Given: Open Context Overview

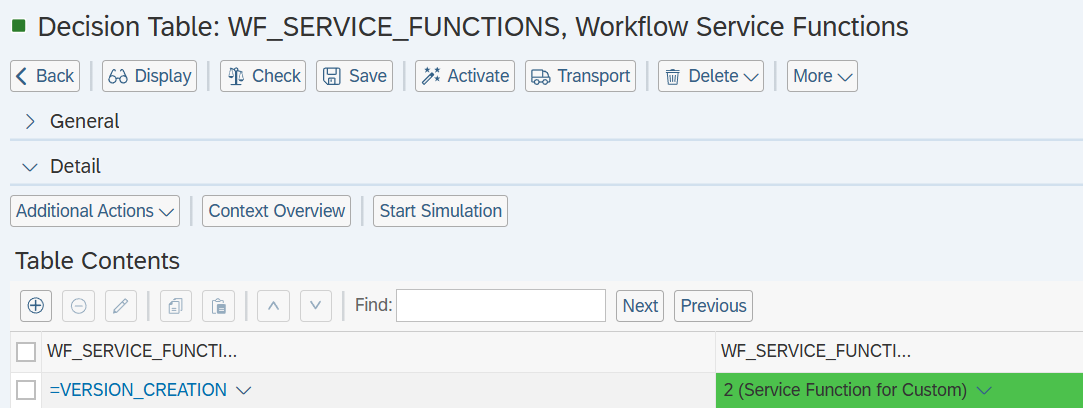Looking at the screenshot, I should (276, 211).
